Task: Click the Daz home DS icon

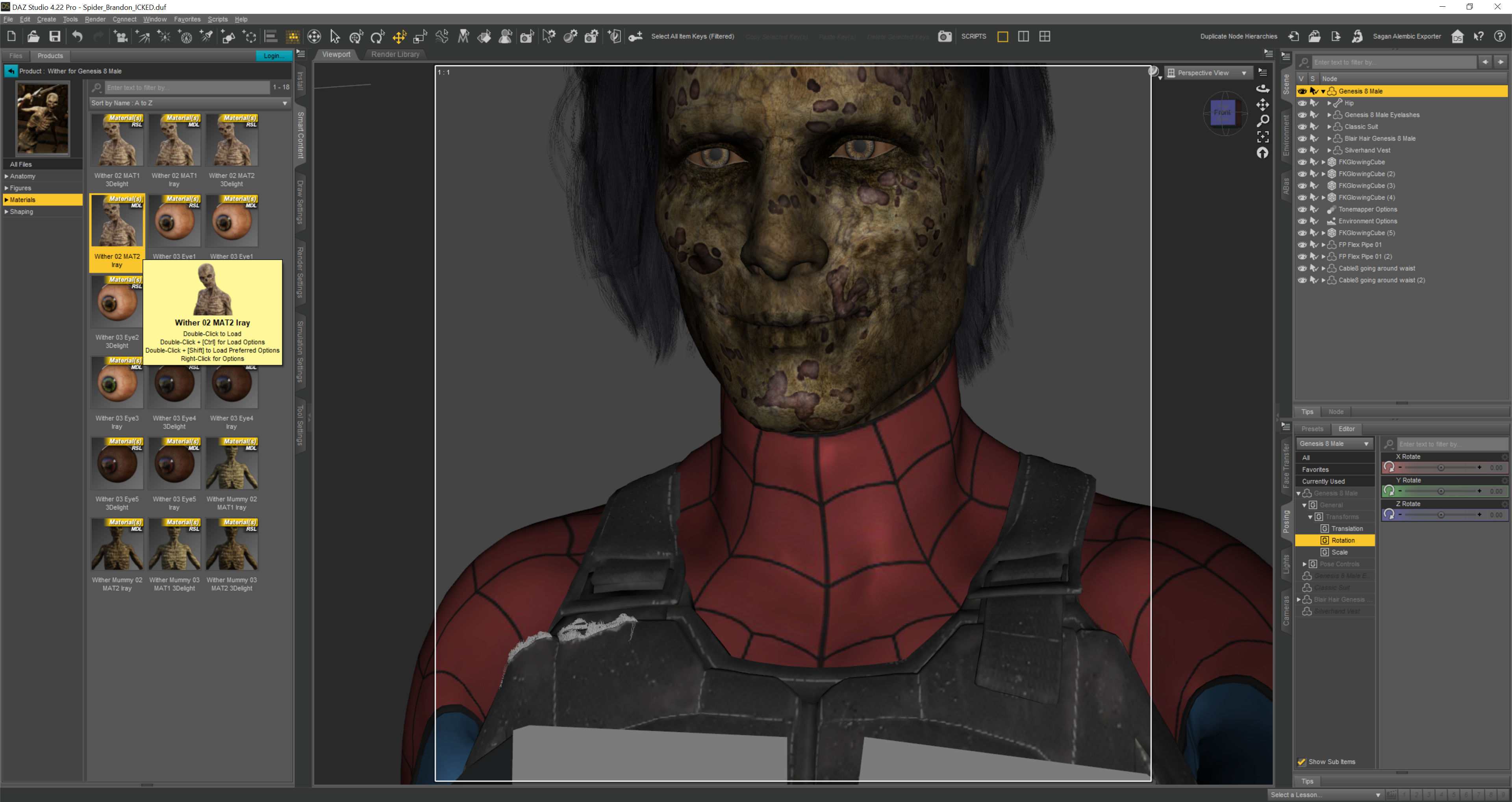Action: click(x=1457, y=36)
